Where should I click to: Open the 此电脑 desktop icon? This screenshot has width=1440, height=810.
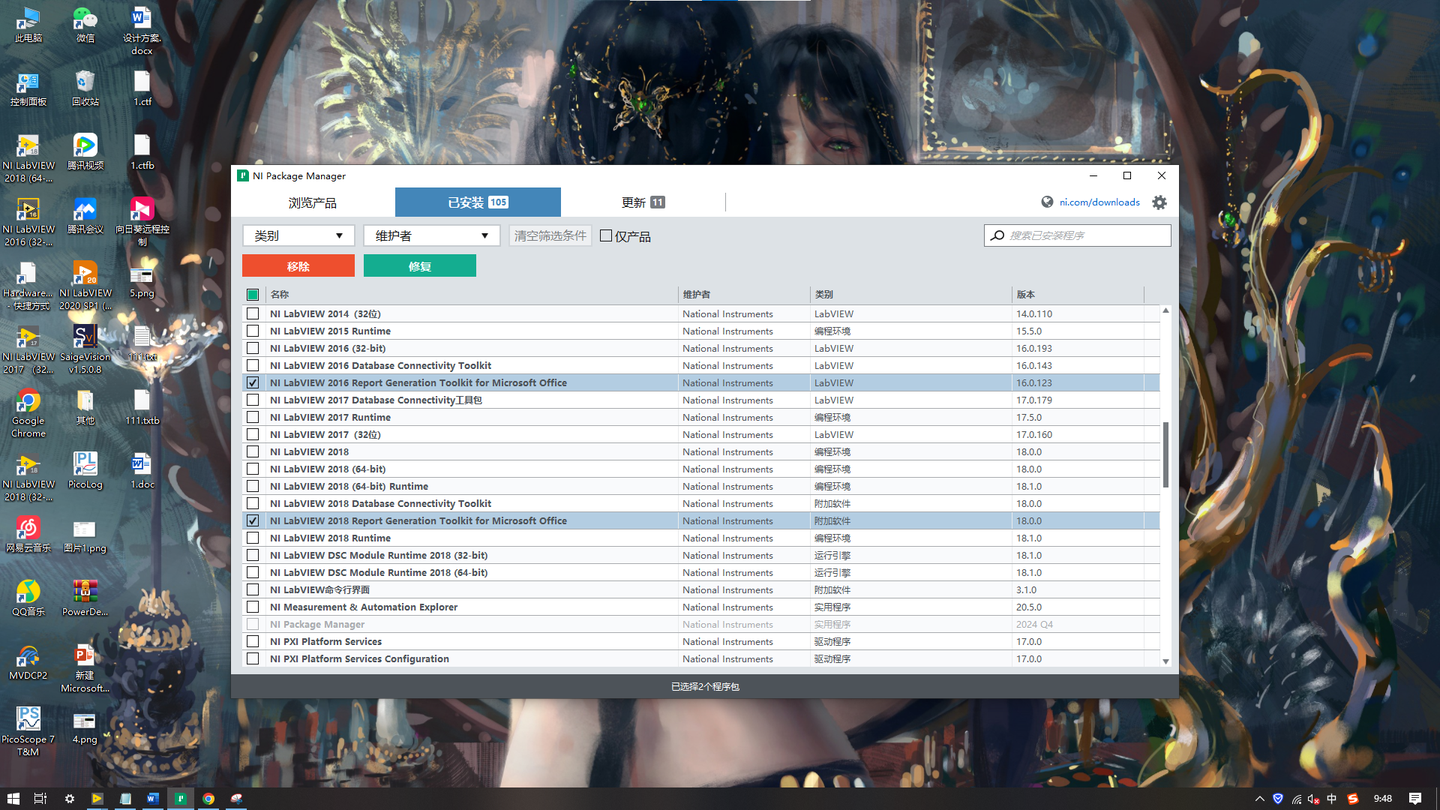click(x=28, y=25)
